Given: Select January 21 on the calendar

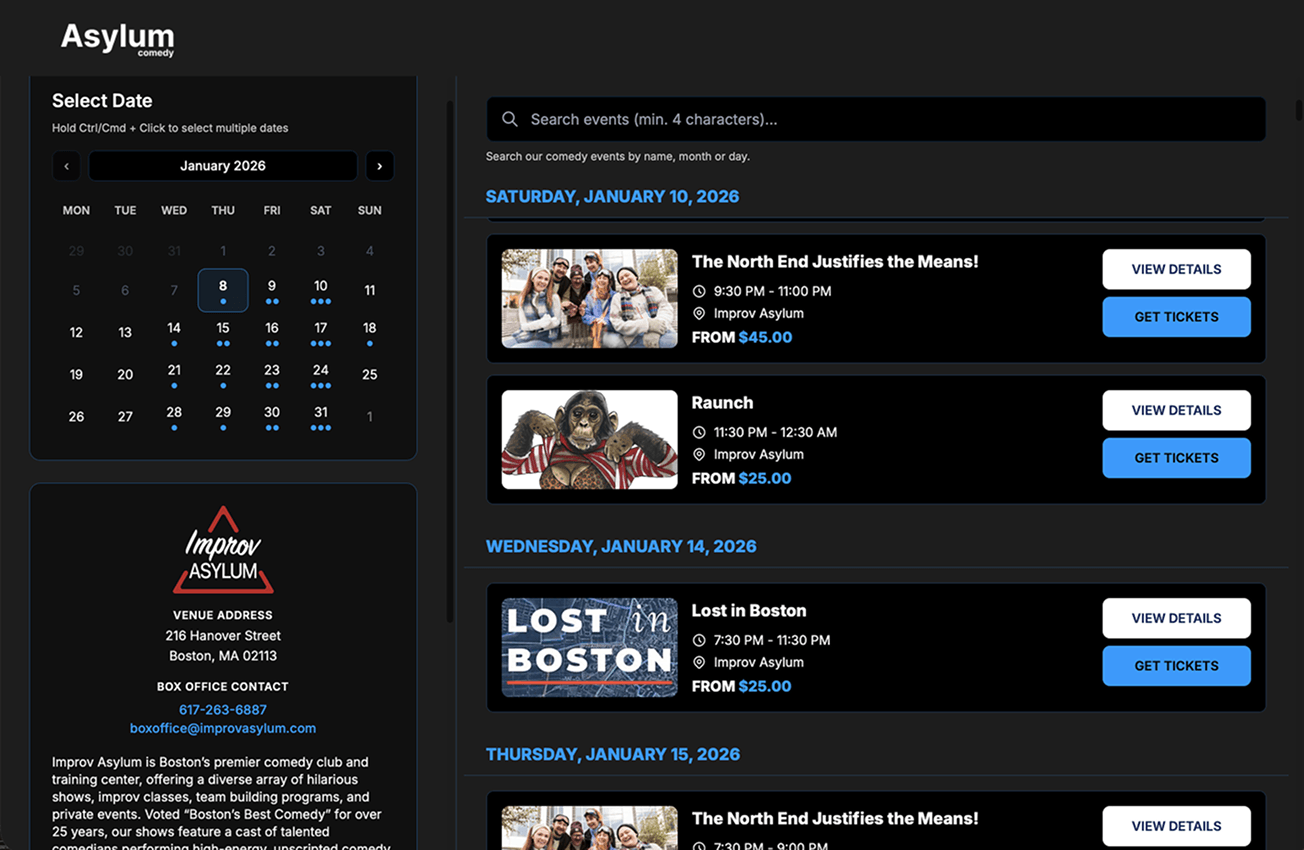Looking at the screenshot, I should [174, 374].
